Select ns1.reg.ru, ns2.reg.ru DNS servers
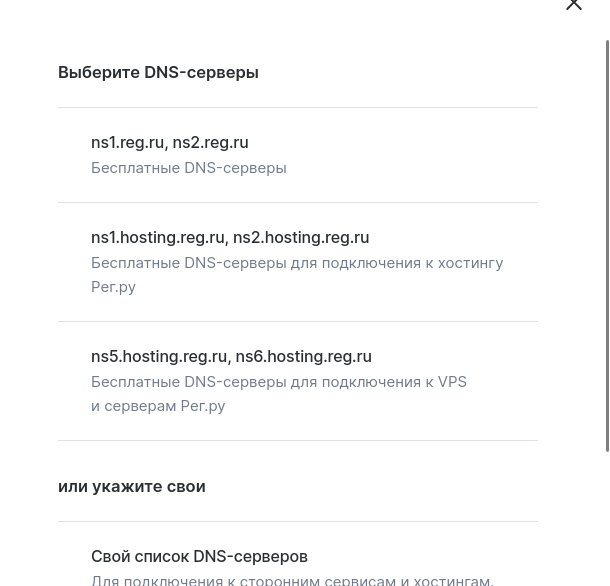Screen dimensions: 610x586 [x=297, y=154]
